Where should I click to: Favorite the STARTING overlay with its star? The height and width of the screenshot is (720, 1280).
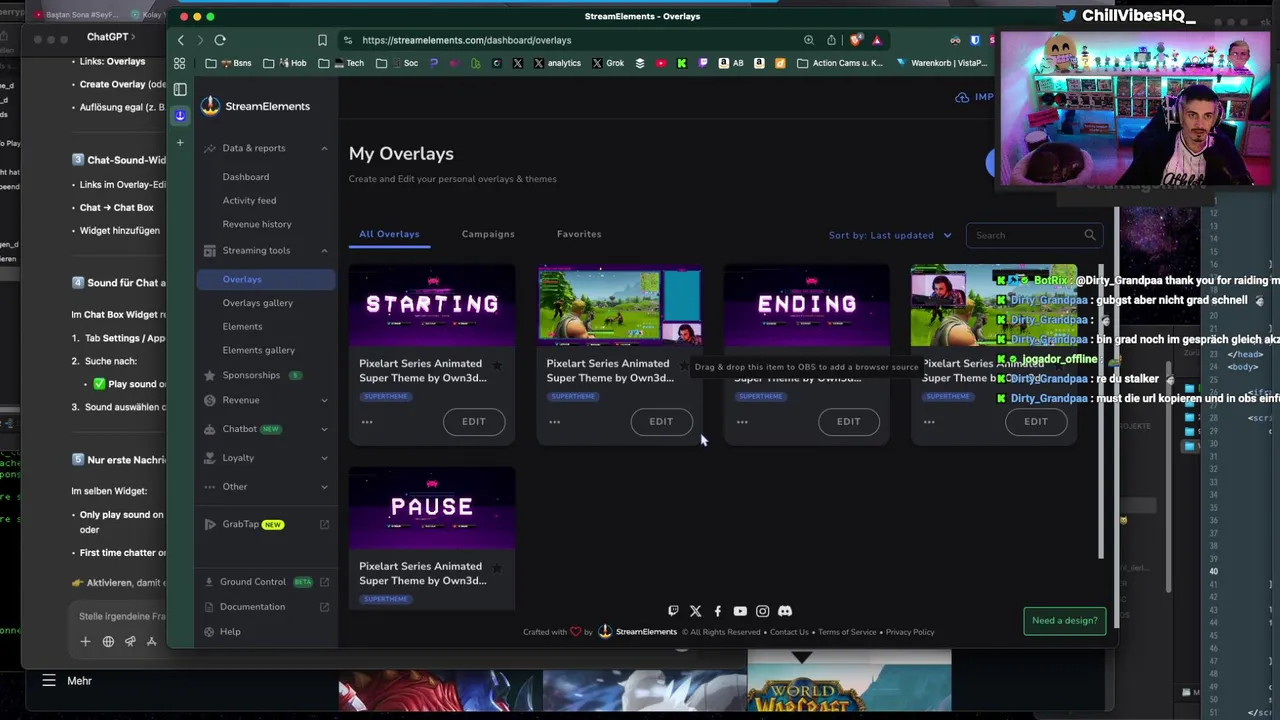[497, 366]
